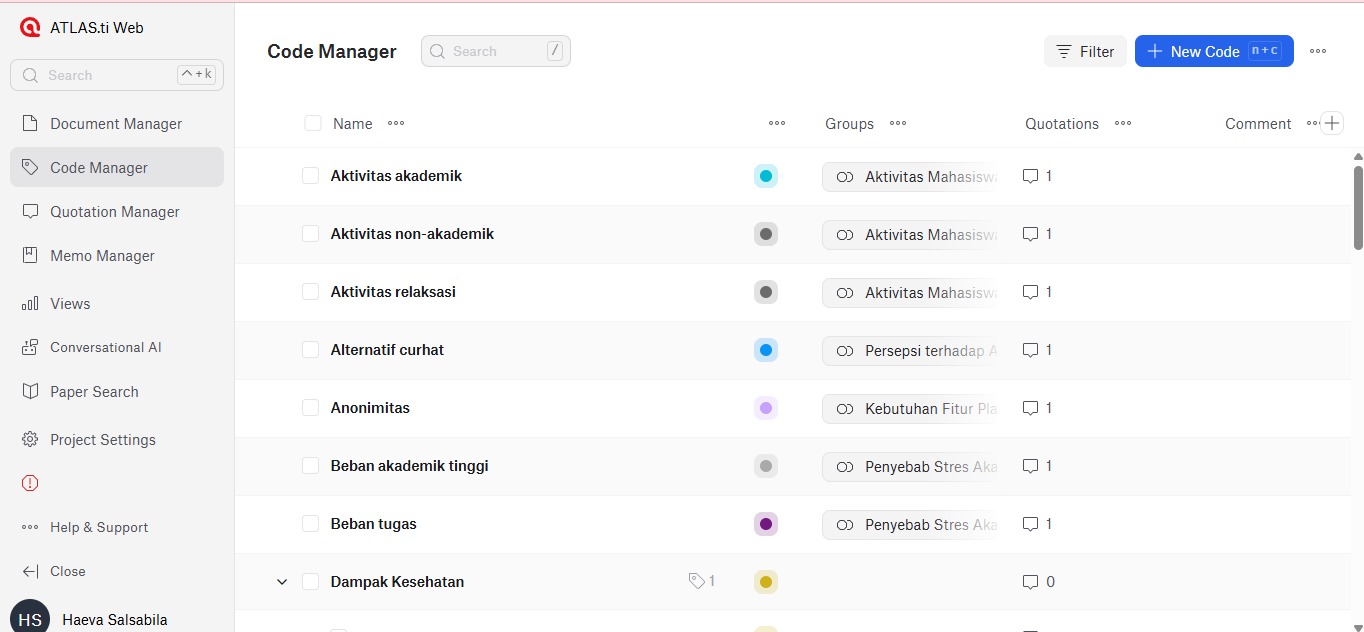Click quotation count icon for Aktivitas relaksasi
This screenshot has width=1364, height=632.
[1031, 292]
